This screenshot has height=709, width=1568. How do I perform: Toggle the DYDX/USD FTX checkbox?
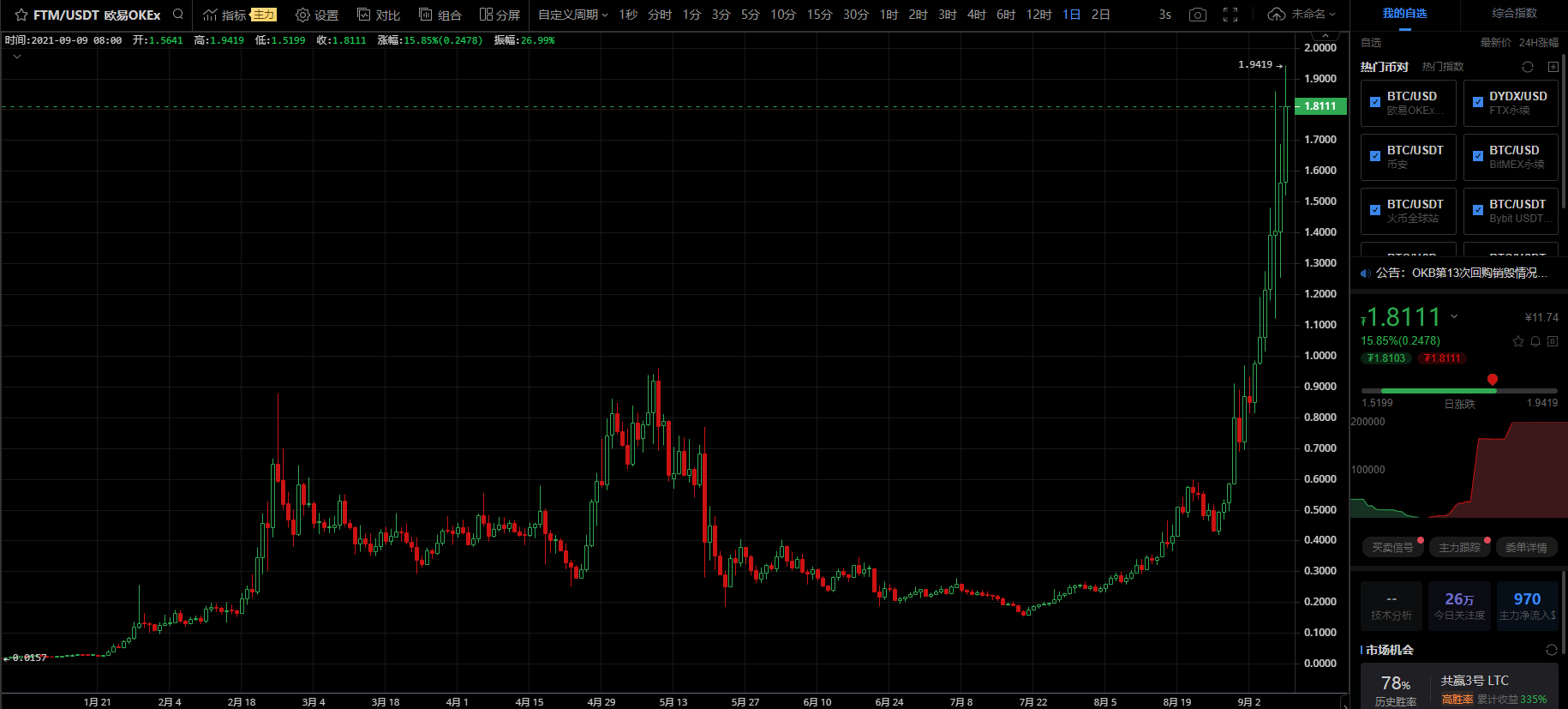[x=1478, y=102]
